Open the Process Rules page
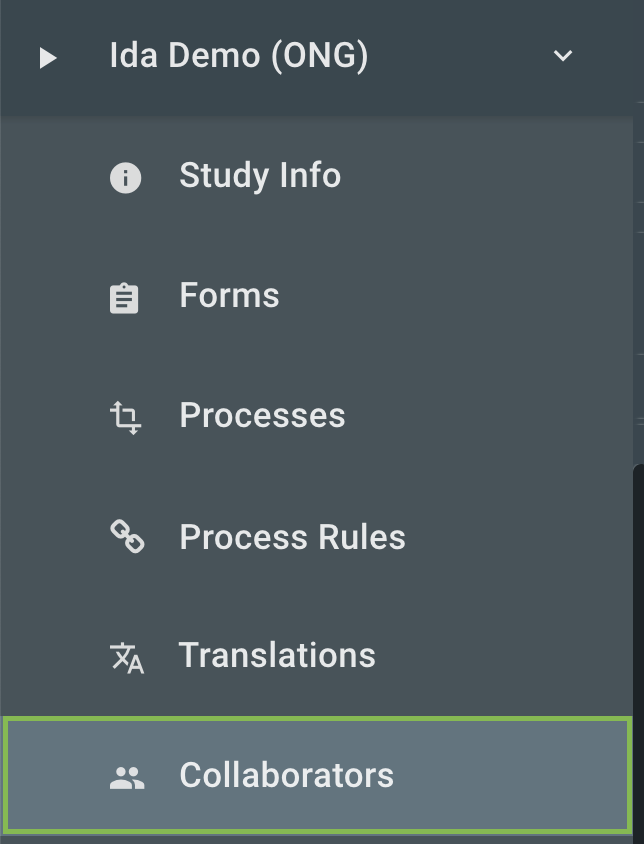The image size is (644, 844). click(292, 537)
